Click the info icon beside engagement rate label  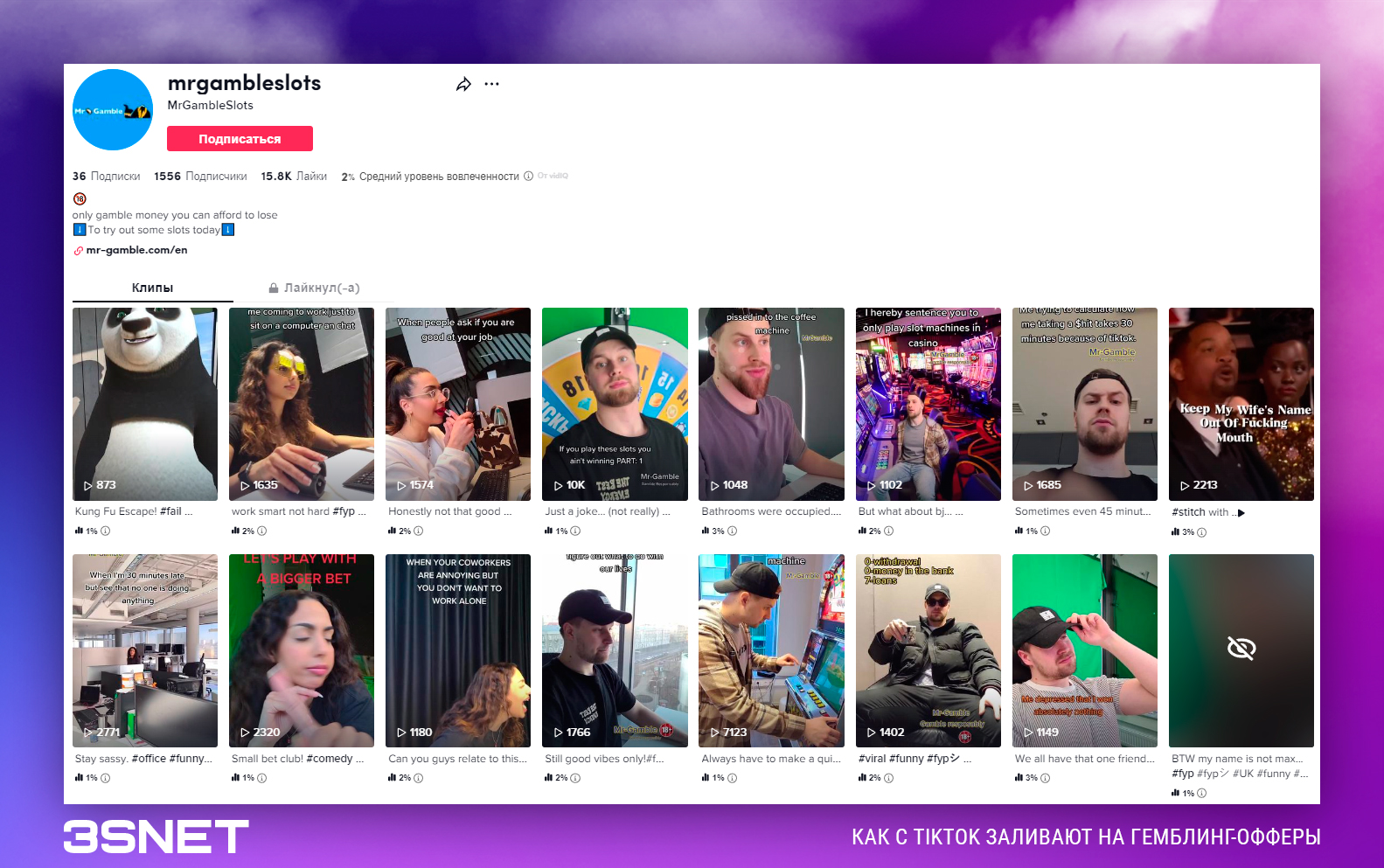point(528,176)
